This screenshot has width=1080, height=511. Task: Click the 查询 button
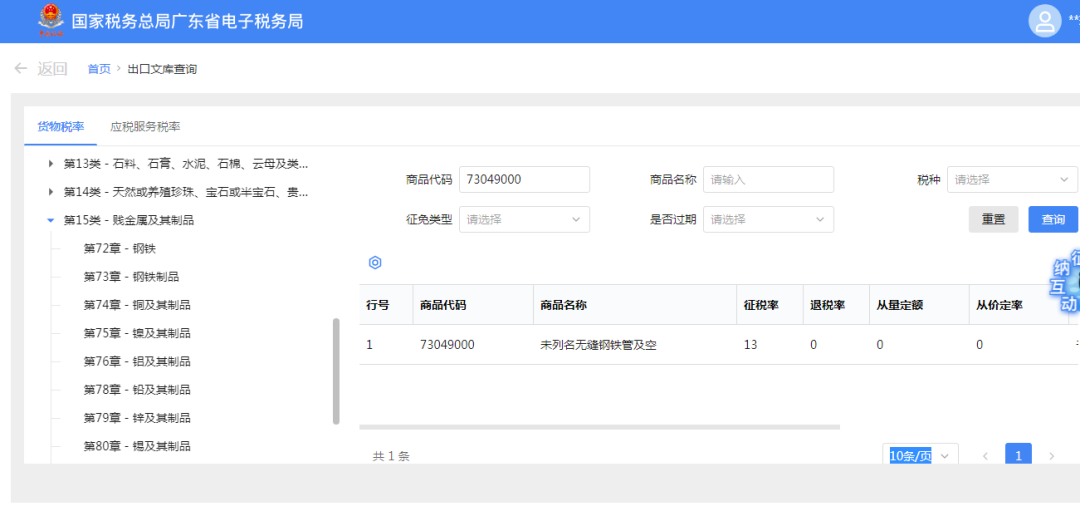pos(1053,220)
